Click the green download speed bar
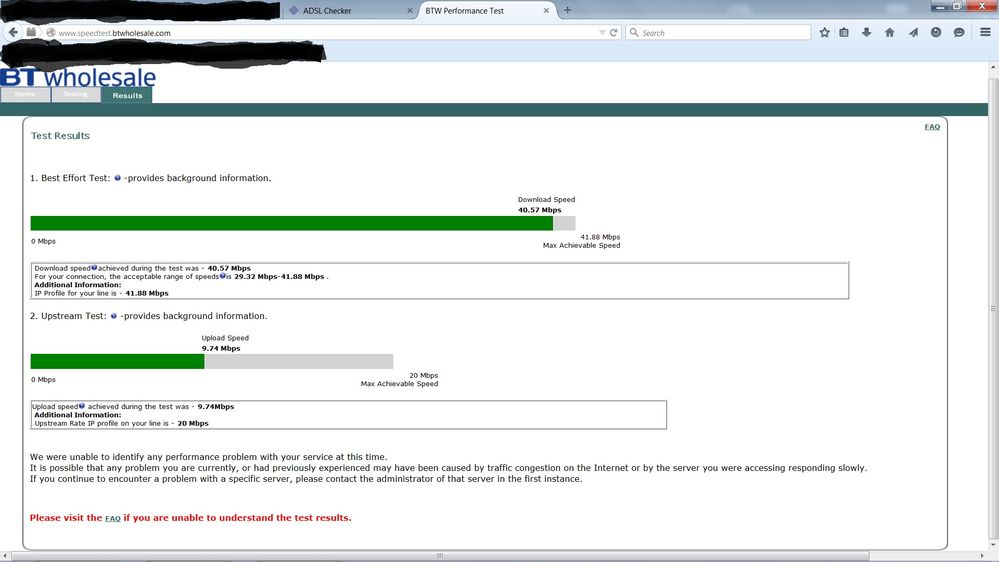The height and width of the screenshot is (562, 999). 292,223
